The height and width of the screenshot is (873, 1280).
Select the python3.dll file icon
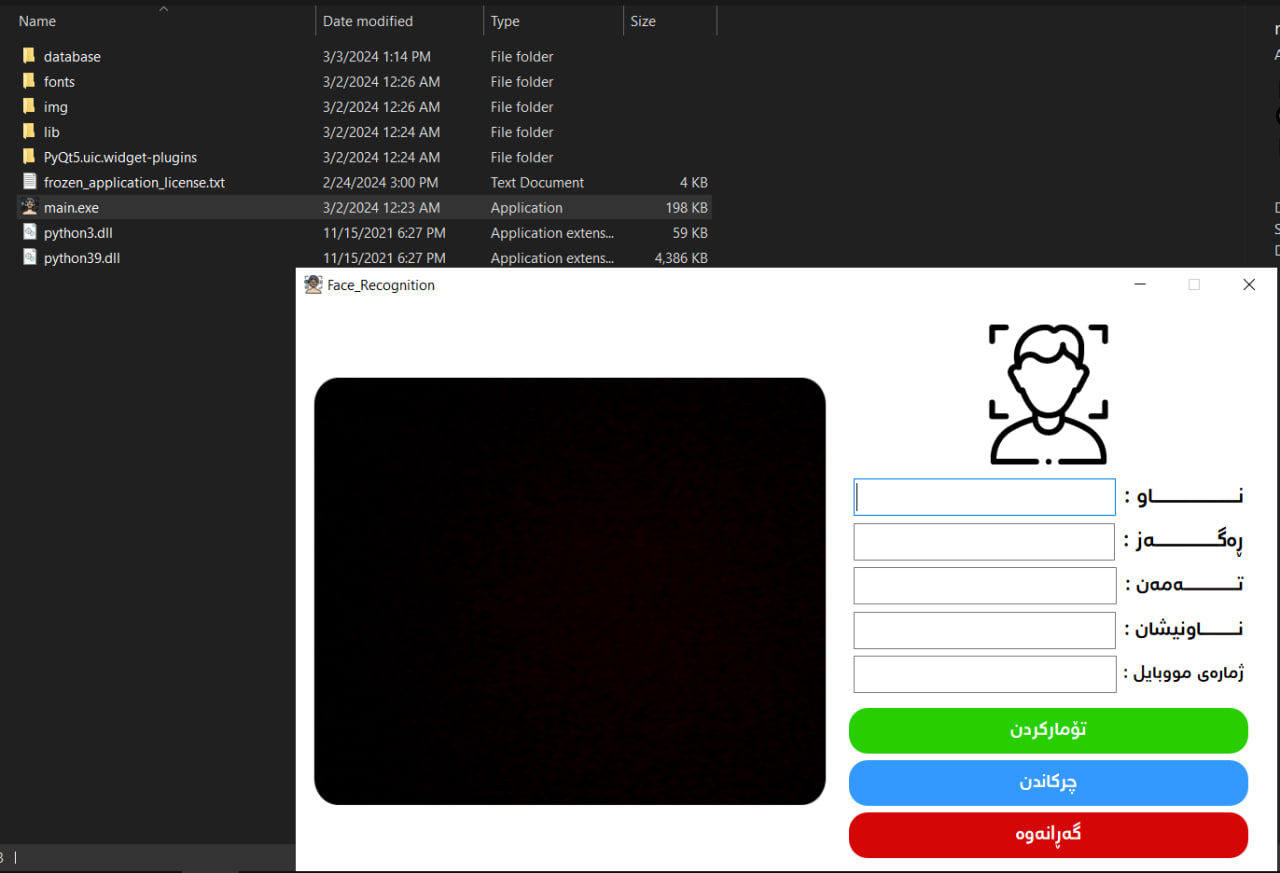click(29, 232)
